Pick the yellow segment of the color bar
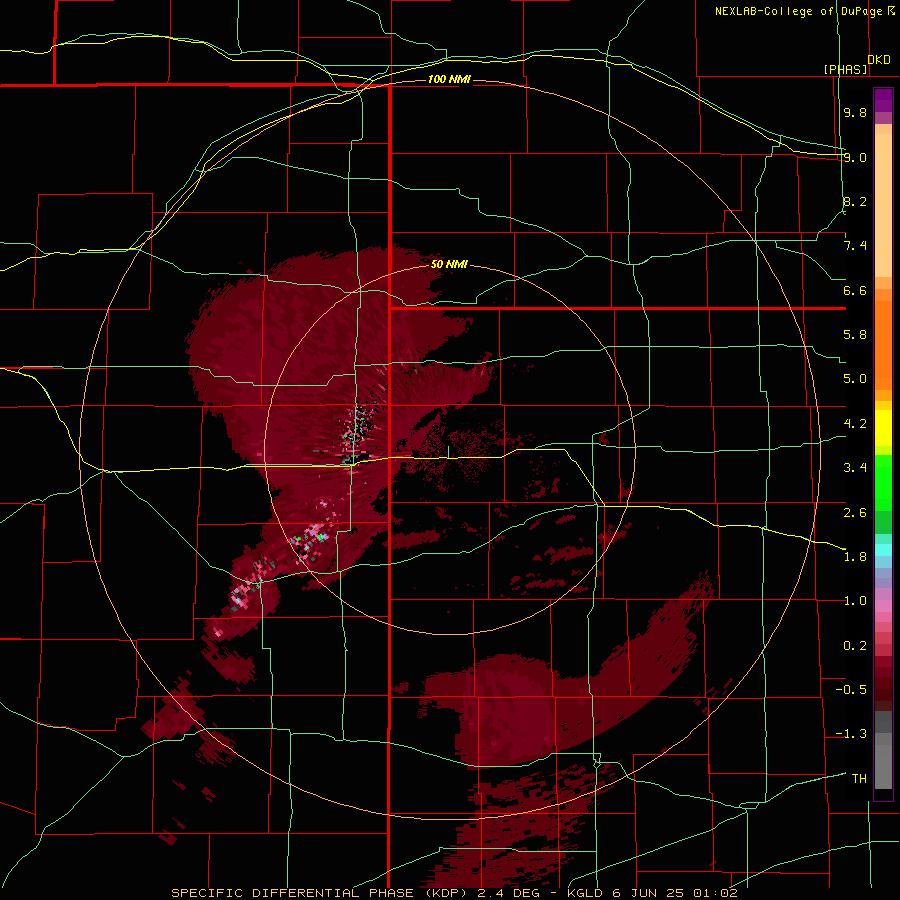The width and height of the screenshot is (900, 900). point(883,428)
